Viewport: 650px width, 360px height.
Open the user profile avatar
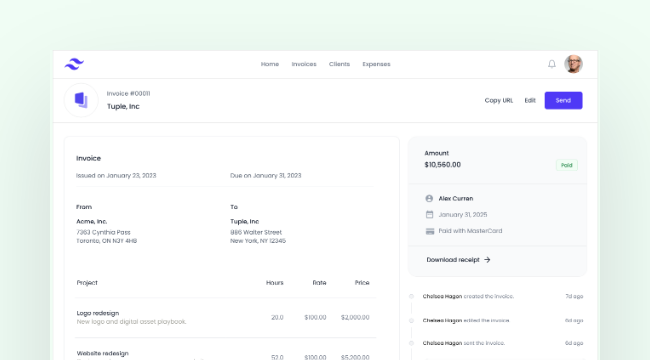click(573, 64)
